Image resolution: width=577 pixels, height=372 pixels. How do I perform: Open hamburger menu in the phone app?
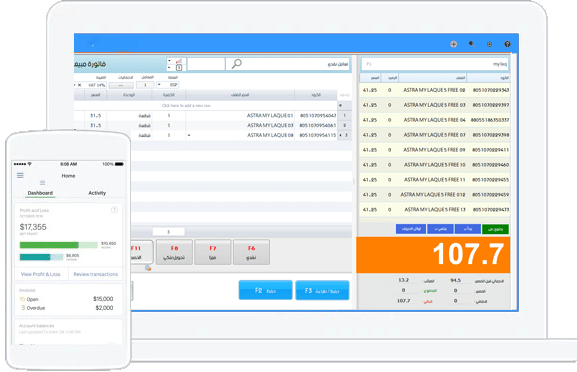tap(20, 175)
